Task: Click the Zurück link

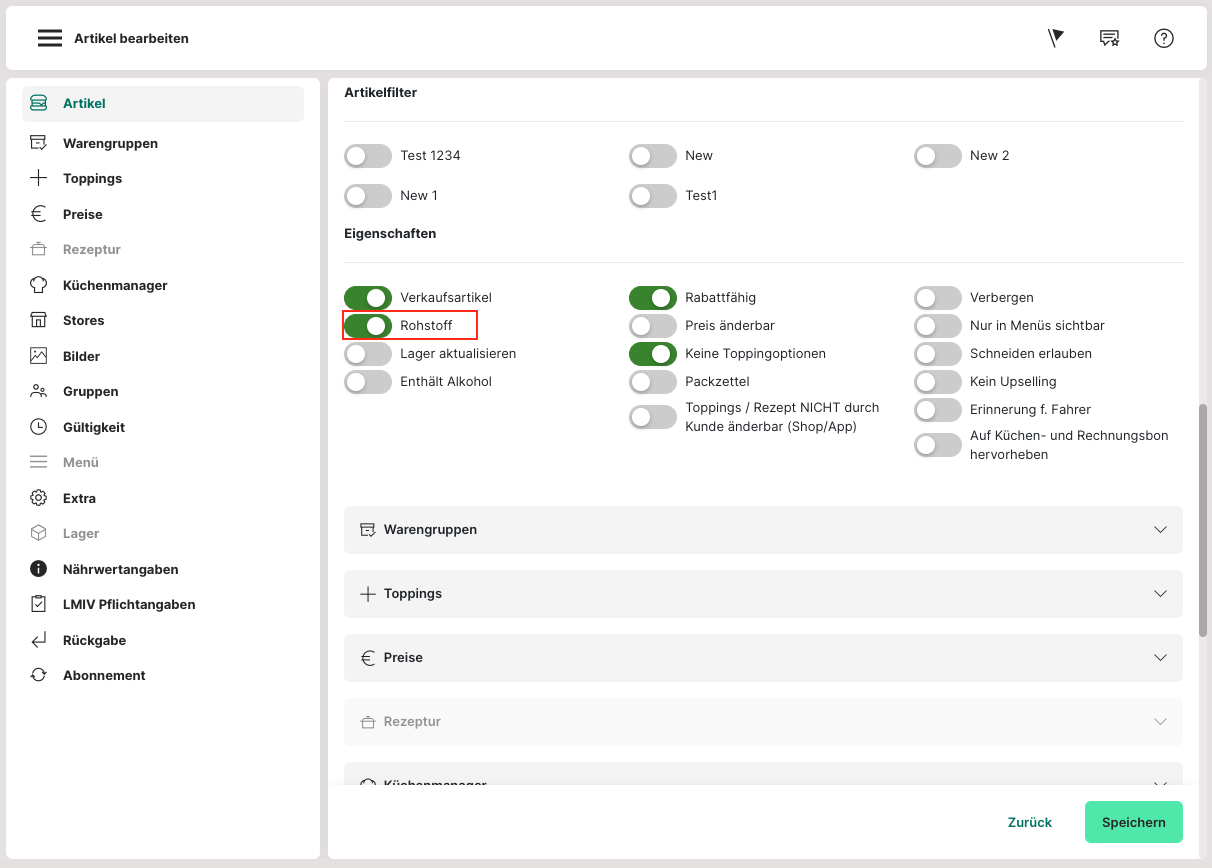Action: click(x=1029, y=822)
